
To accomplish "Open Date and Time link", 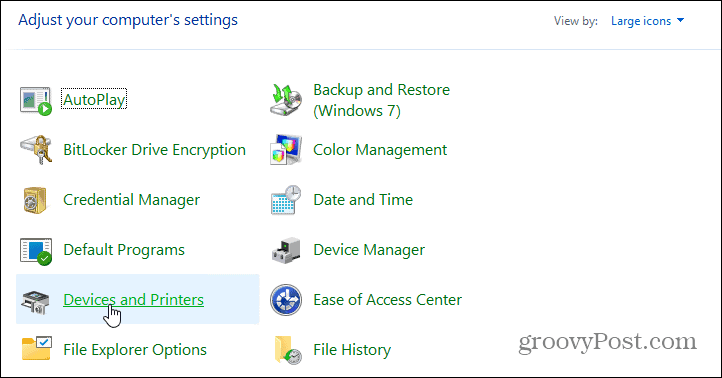I will [363, 200].
